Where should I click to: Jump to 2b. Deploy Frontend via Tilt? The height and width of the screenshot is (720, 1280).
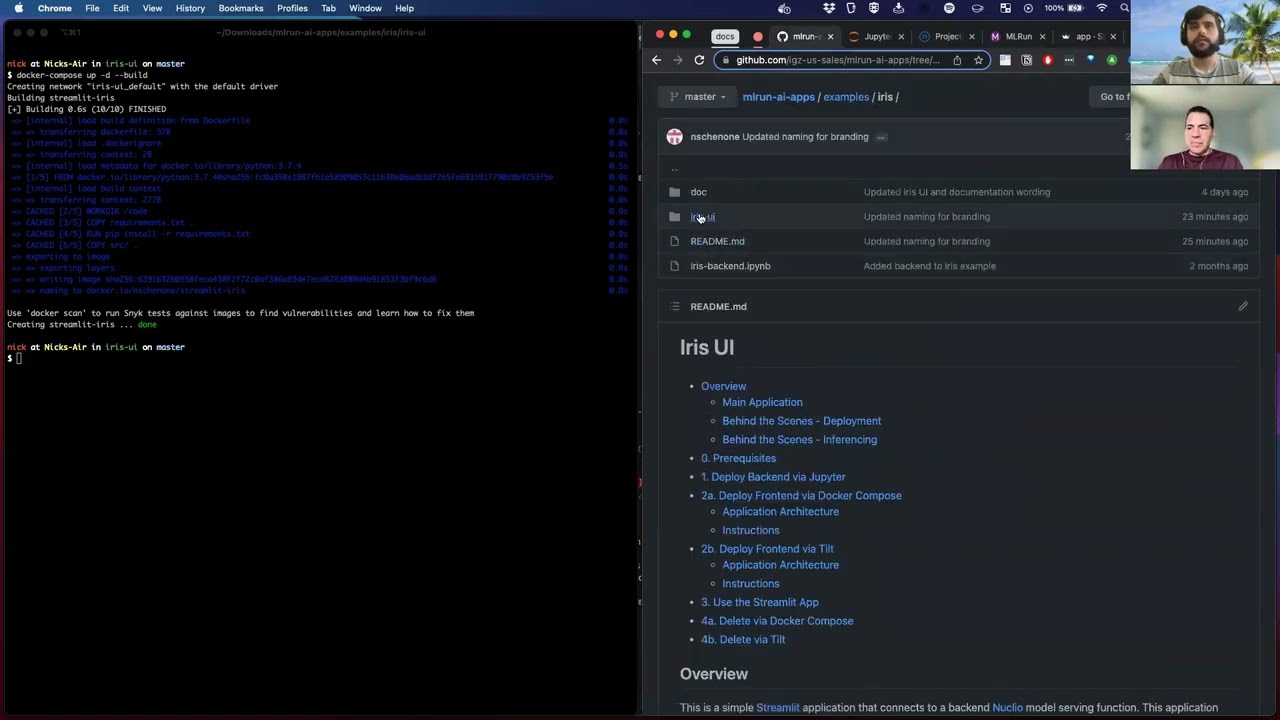(767, 549)
